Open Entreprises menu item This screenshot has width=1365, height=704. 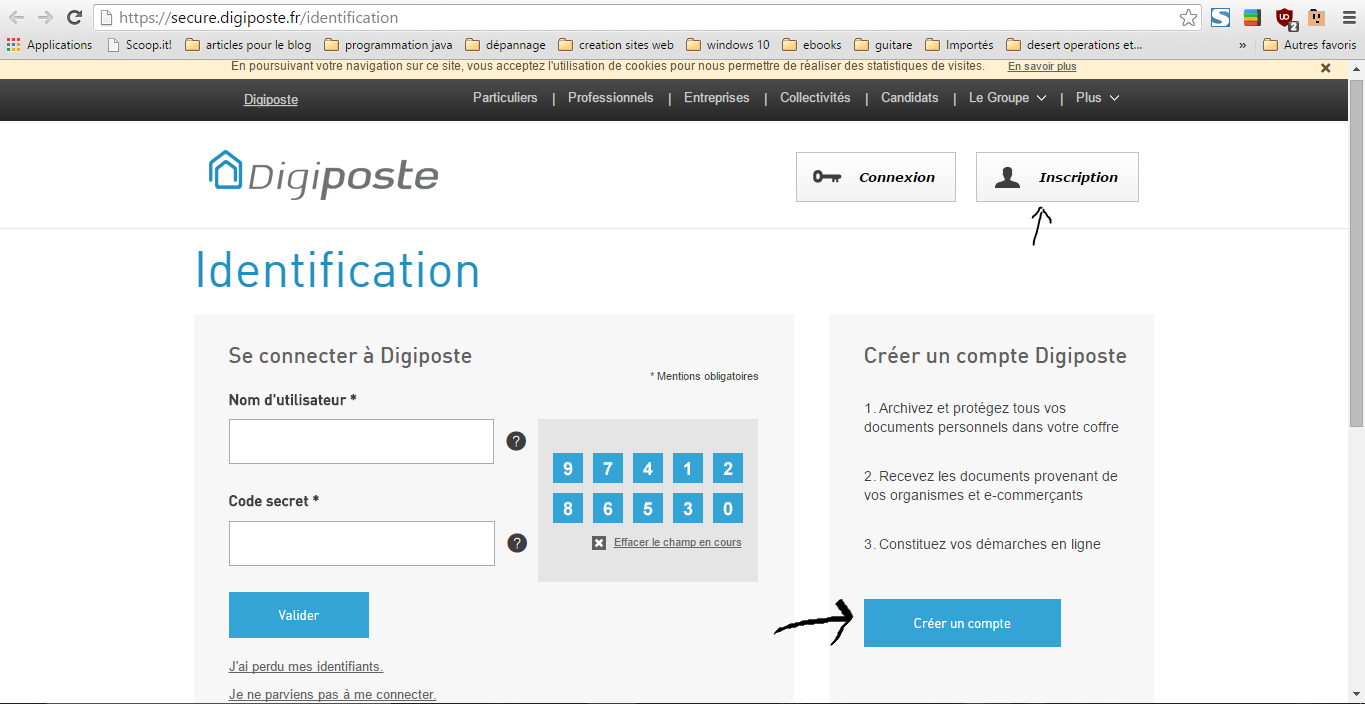coord(717,98)
